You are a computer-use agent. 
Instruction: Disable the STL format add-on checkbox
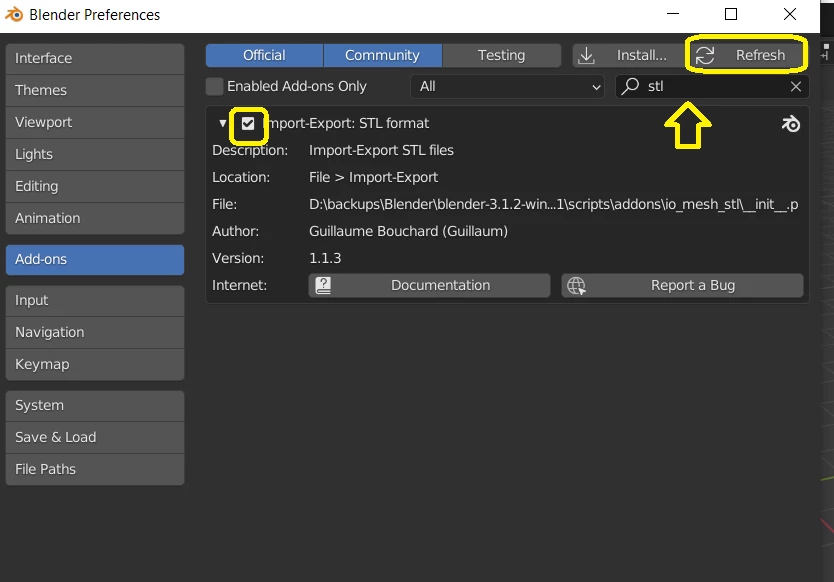pos(248,124)
